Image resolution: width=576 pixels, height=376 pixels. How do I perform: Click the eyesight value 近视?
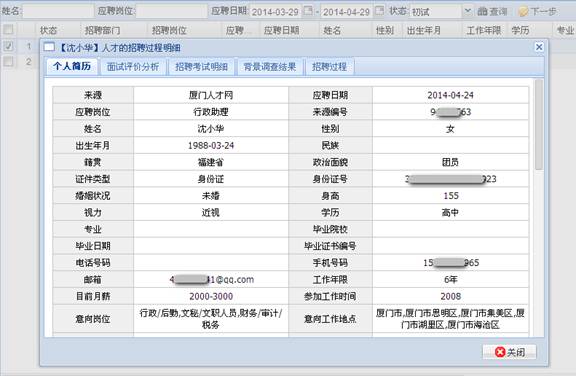[x=211, y=213]
